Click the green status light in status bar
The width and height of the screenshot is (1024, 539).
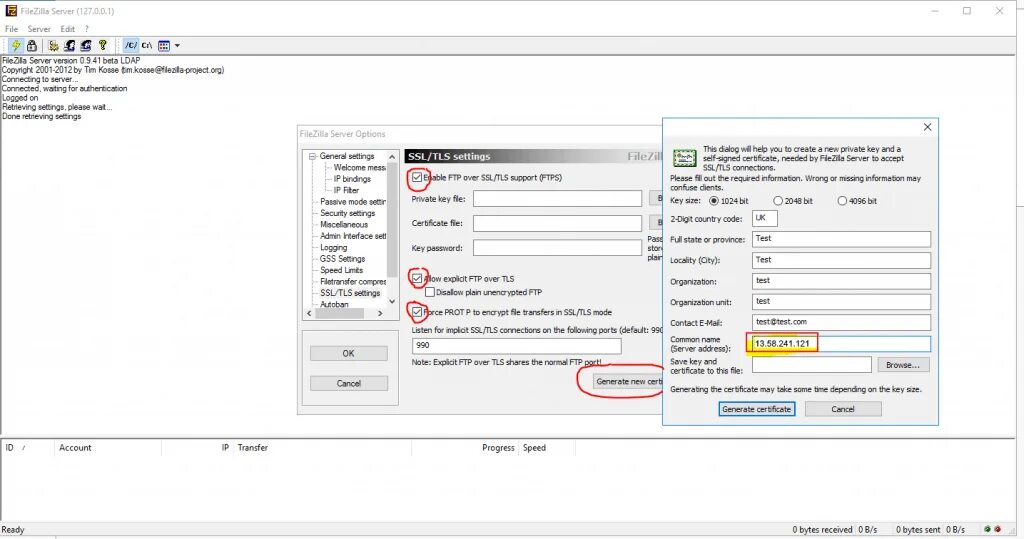coord(987,529)
